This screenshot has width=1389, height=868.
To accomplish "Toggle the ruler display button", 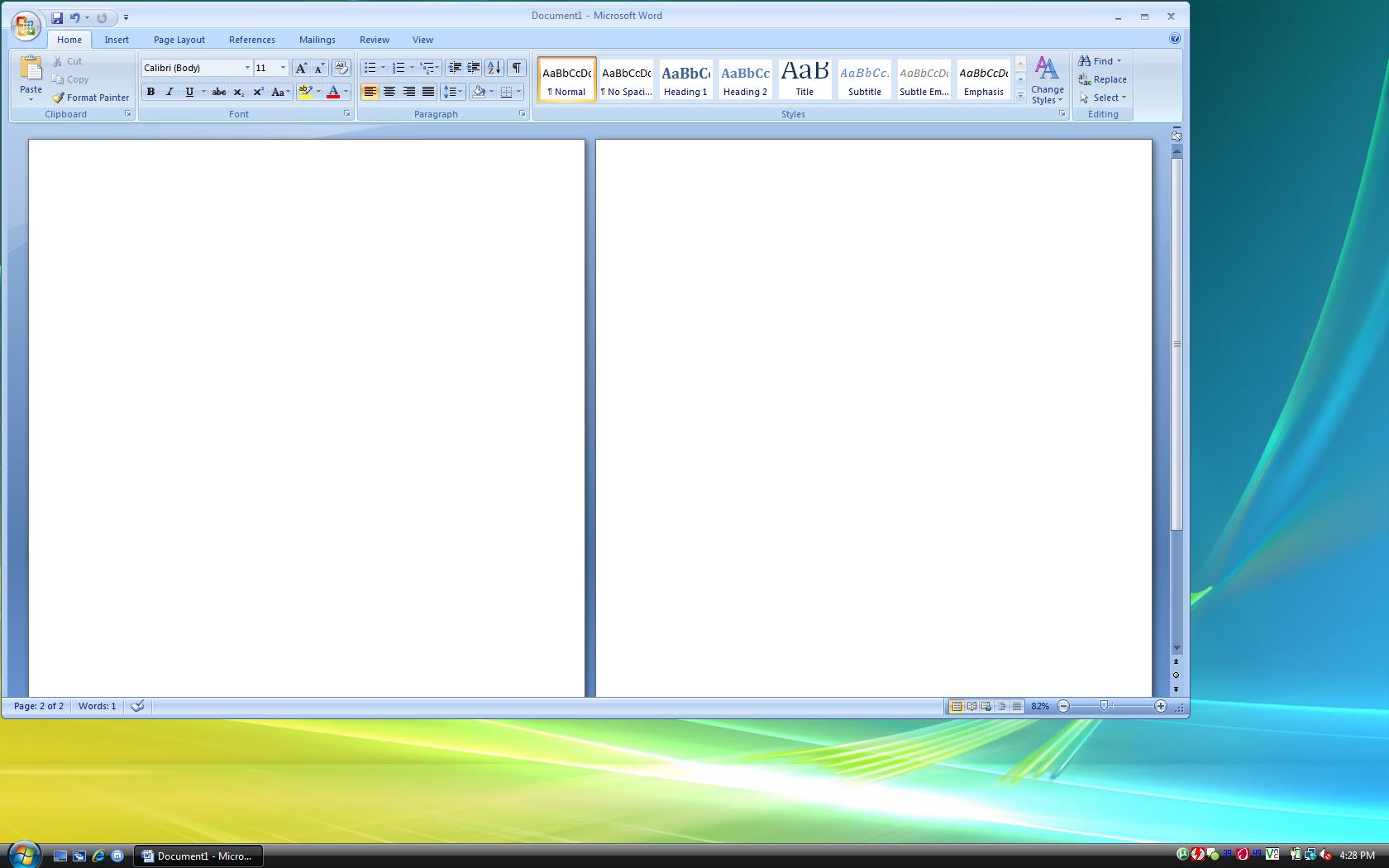I will pos(1177,136).
